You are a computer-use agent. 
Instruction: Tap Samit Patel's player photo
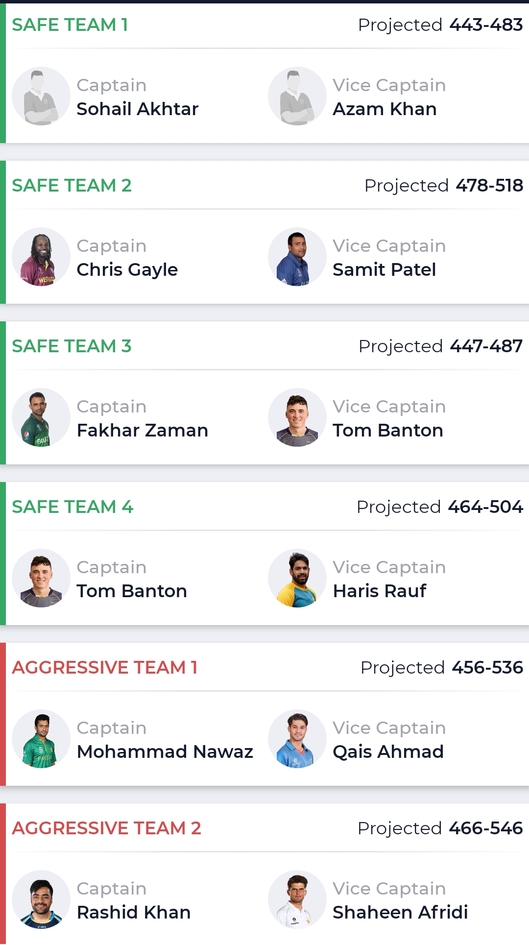297,257
